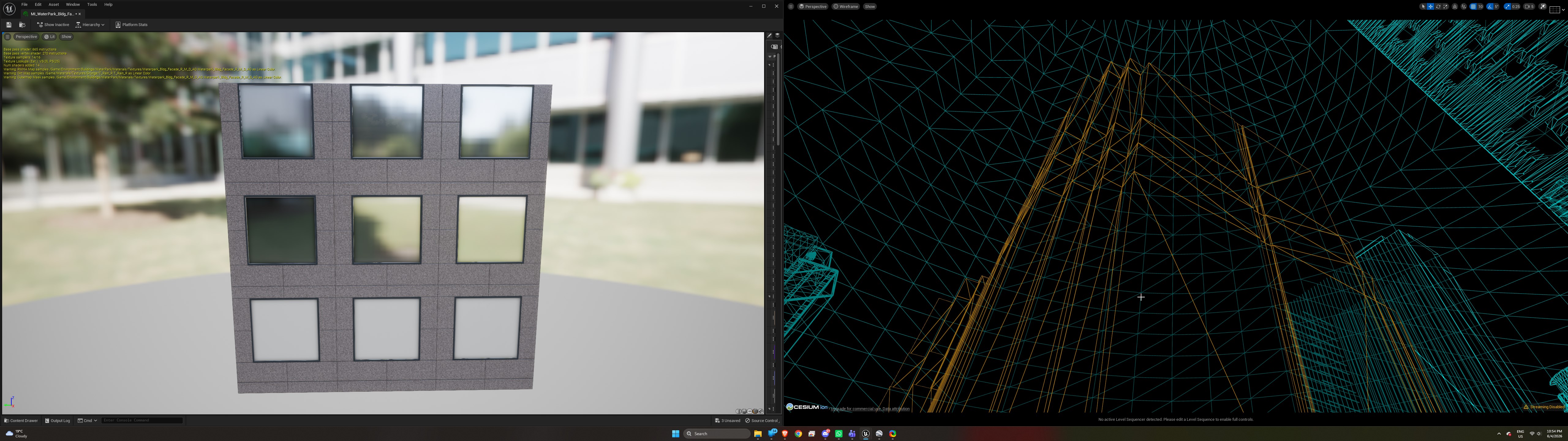
Task: Select the rotate transform tool
Action: [1438, 7]
